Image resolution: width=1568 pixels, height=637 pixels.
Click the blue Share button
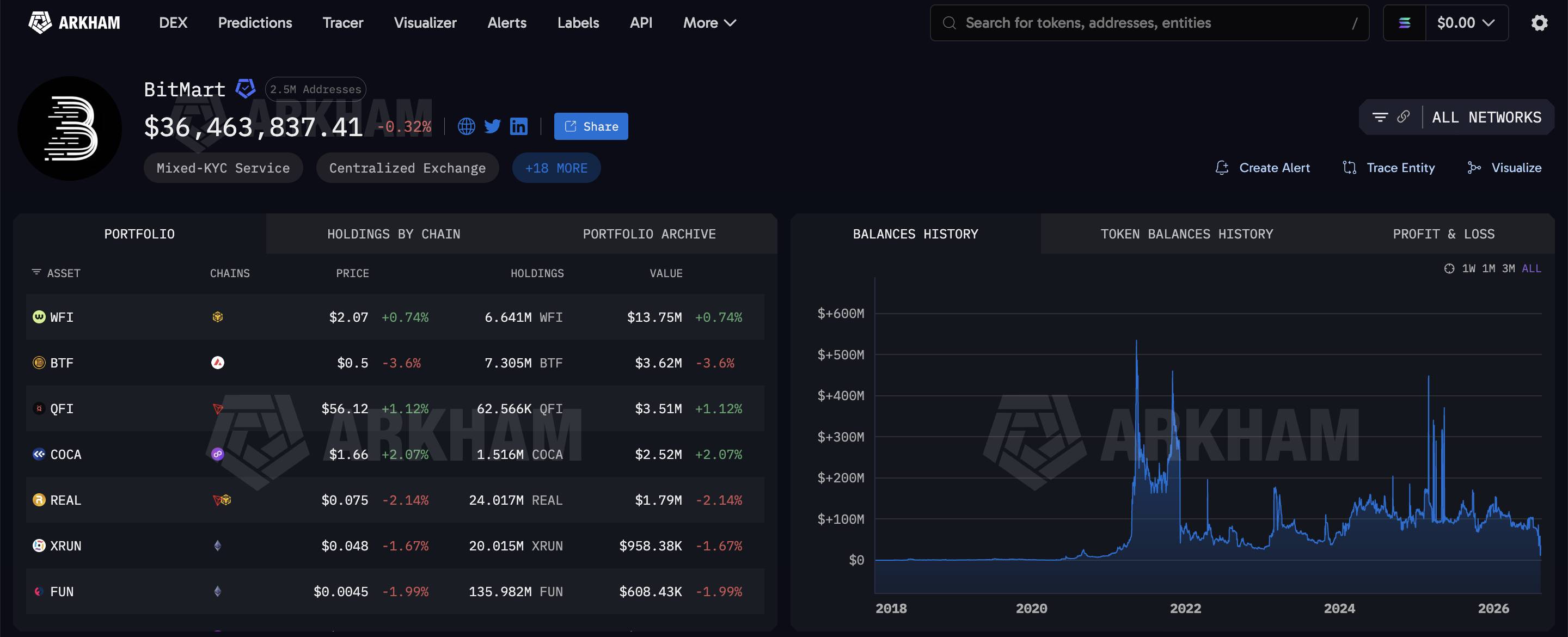[590, 126]
